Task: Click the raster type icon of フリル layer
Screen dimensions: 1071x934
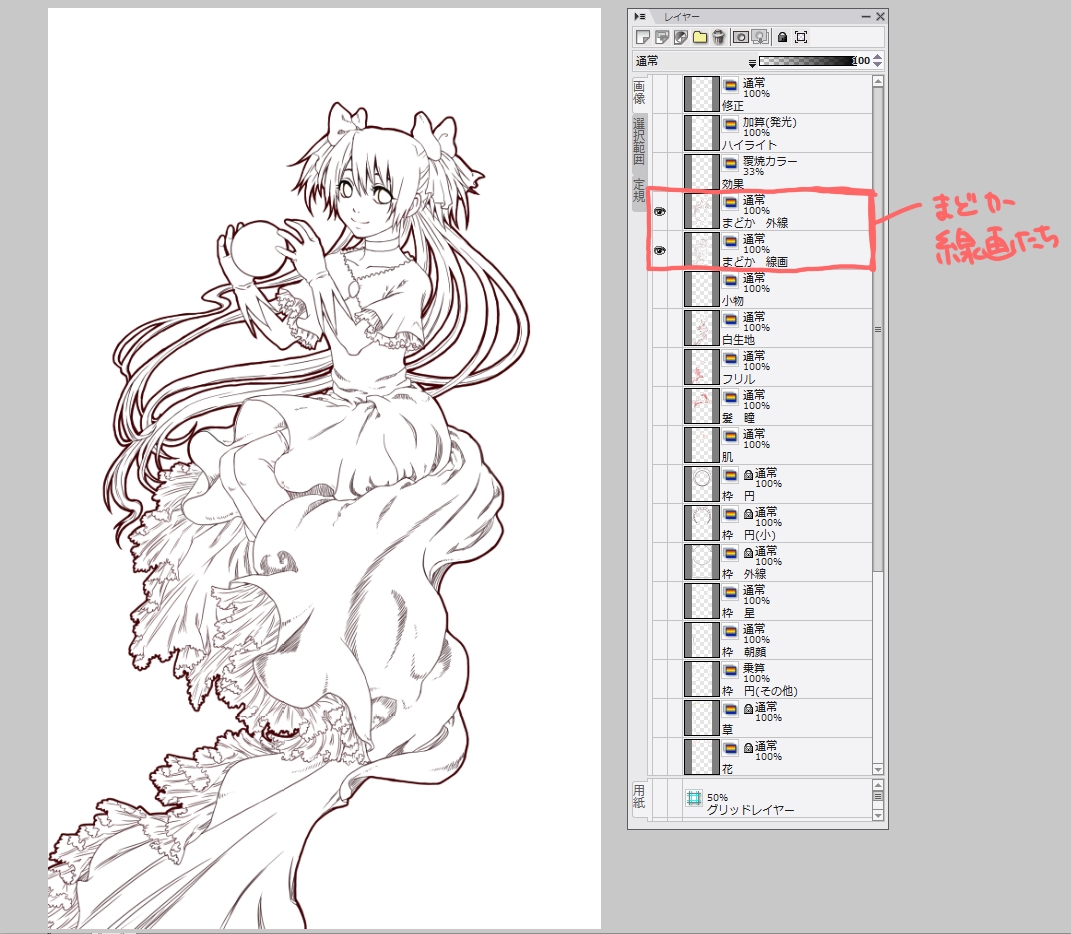Action: coord(730,358)
